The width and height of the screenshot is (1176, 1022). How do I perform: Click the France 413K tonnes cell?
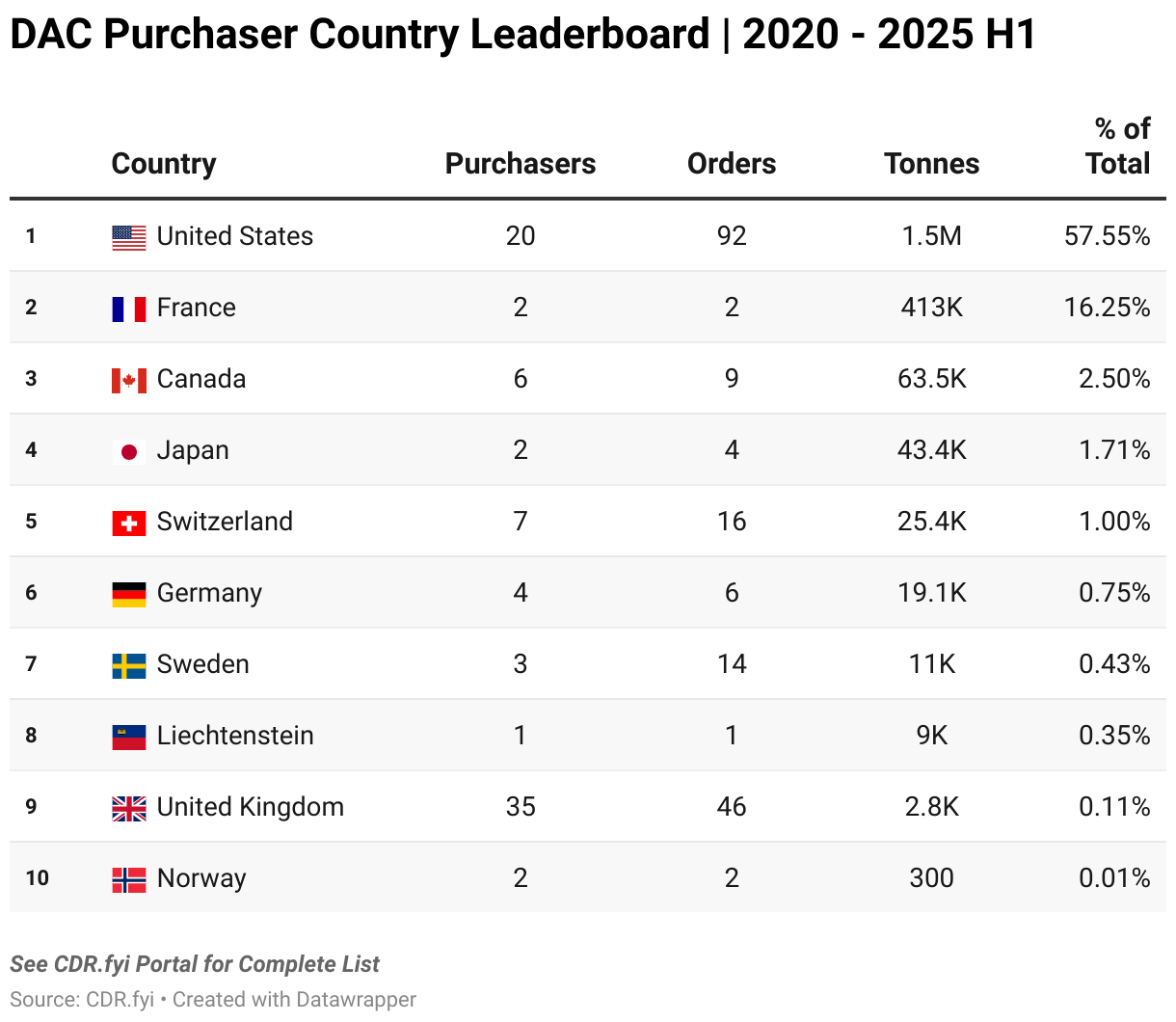tap(931, 308)
